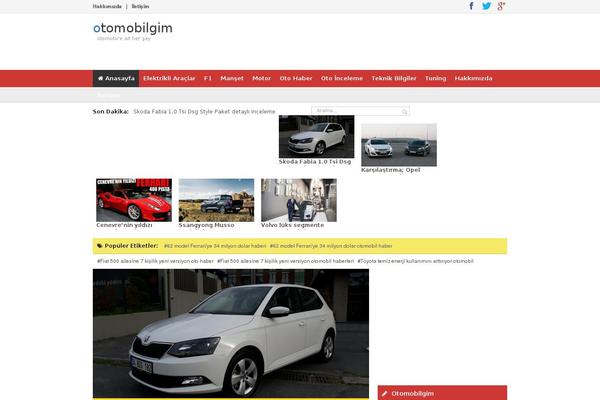This screenshot has height=400, width=600.
Task: Open the Teknik Bilgiler menu item
Action: pyautogui.click(x=394, y=78)
